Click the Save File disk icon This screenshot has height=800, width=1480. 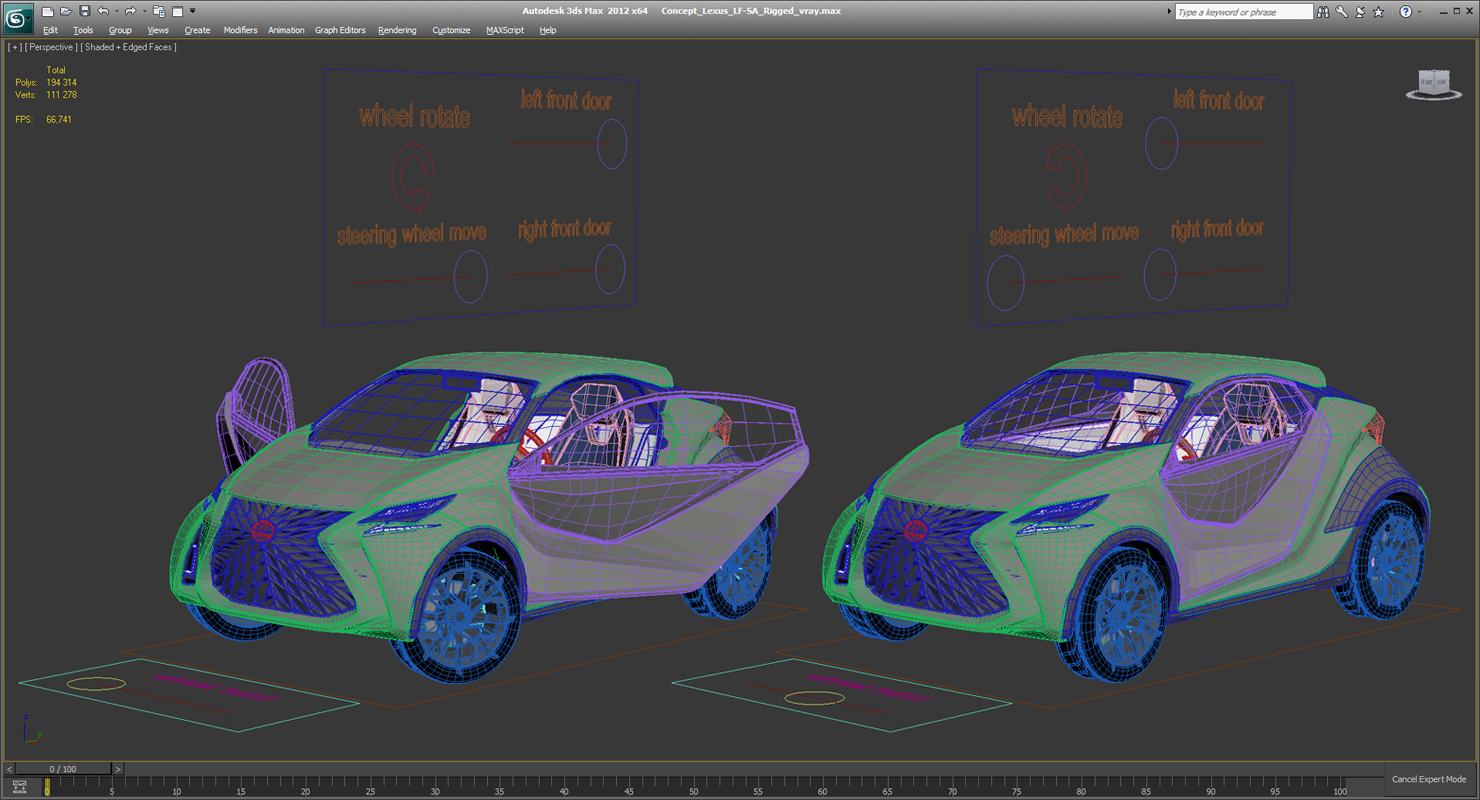click(85, 12)
